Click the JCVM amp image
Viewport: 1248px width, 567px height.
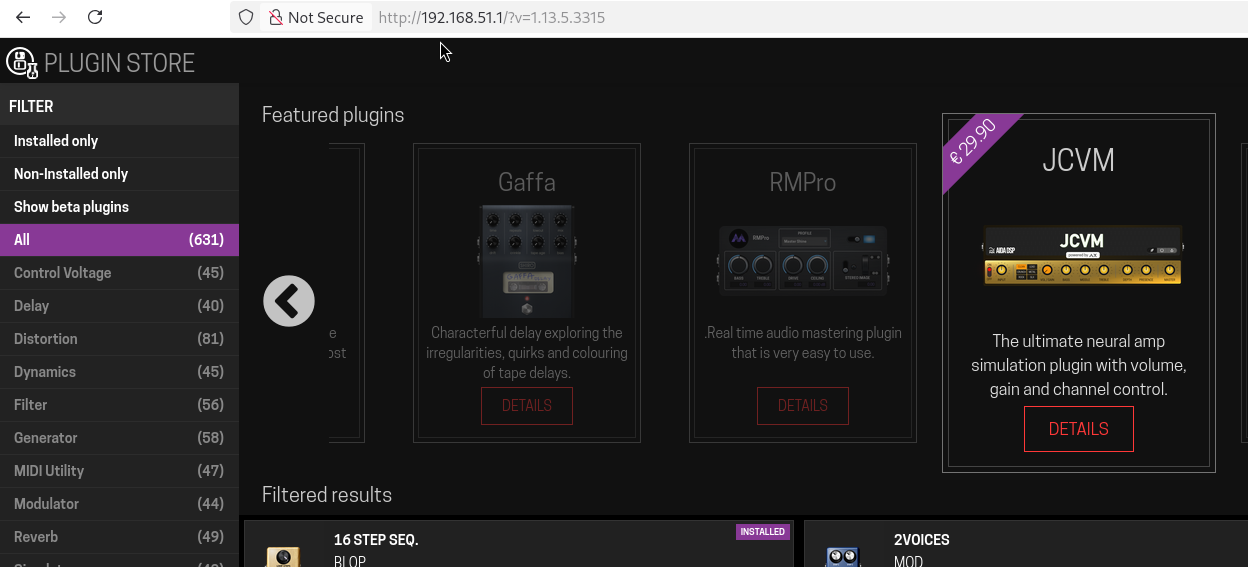coord(1082,255)
